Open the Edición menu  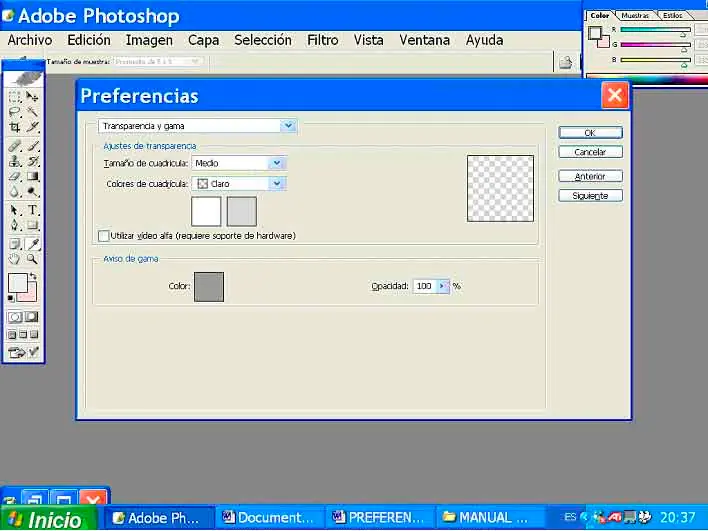coord(89,40)
